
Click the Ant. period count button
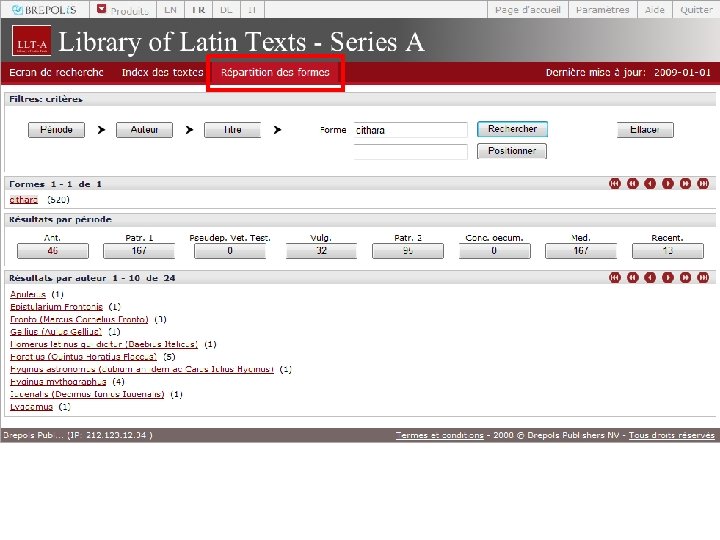(53, 251)
